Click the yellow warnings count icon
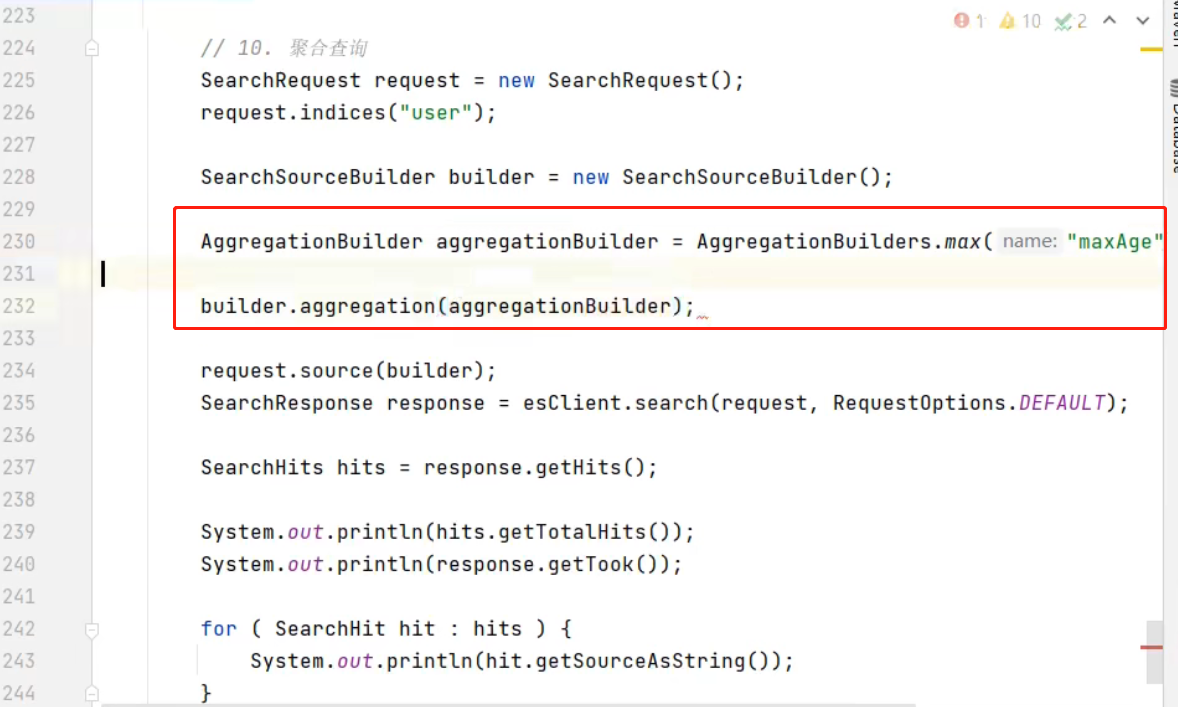 point(1007,20)
